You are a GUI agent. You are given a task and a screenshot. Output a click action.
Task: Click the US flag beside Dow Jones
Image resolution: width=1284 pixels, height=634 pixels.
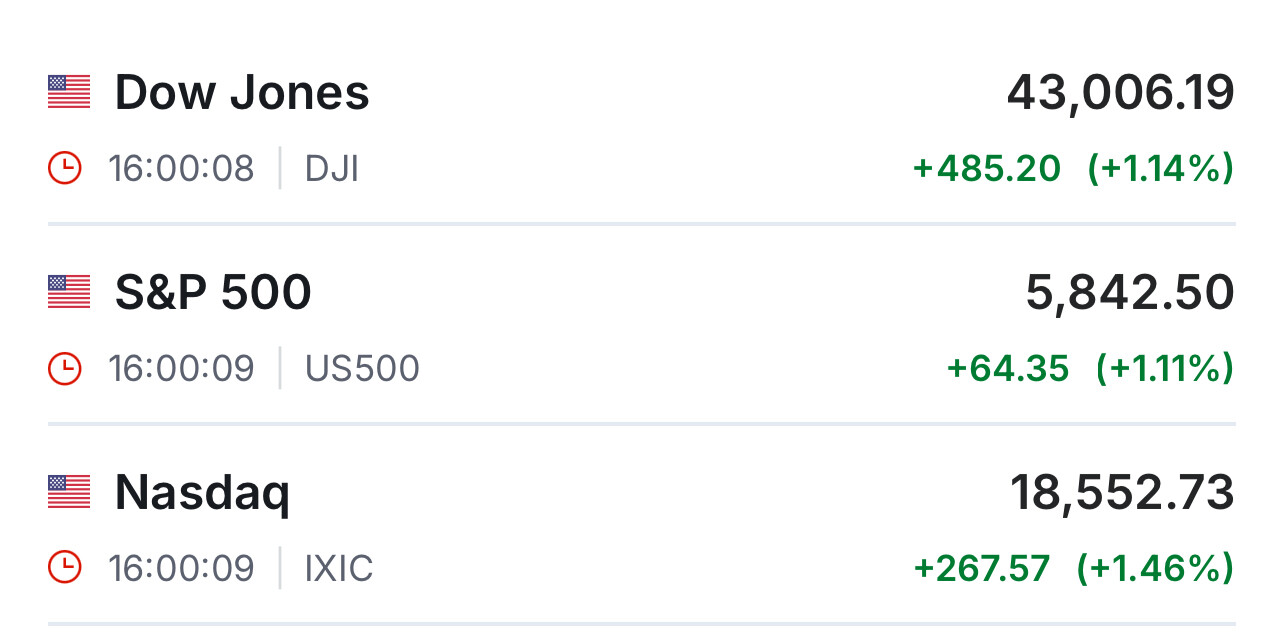pos(69,92)
